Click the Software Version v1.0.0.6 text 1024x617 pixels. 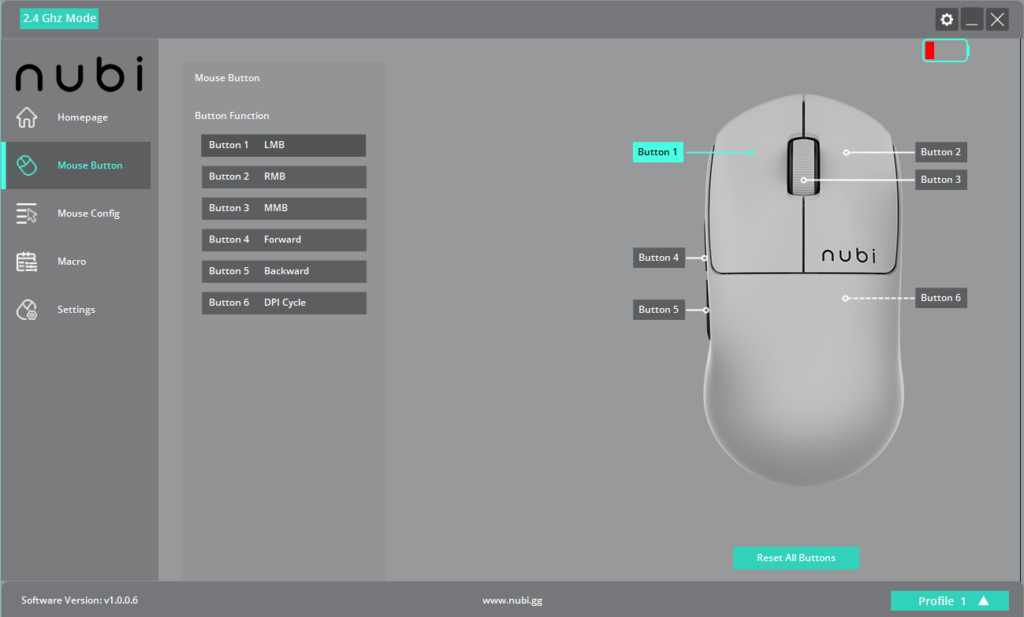79,601
